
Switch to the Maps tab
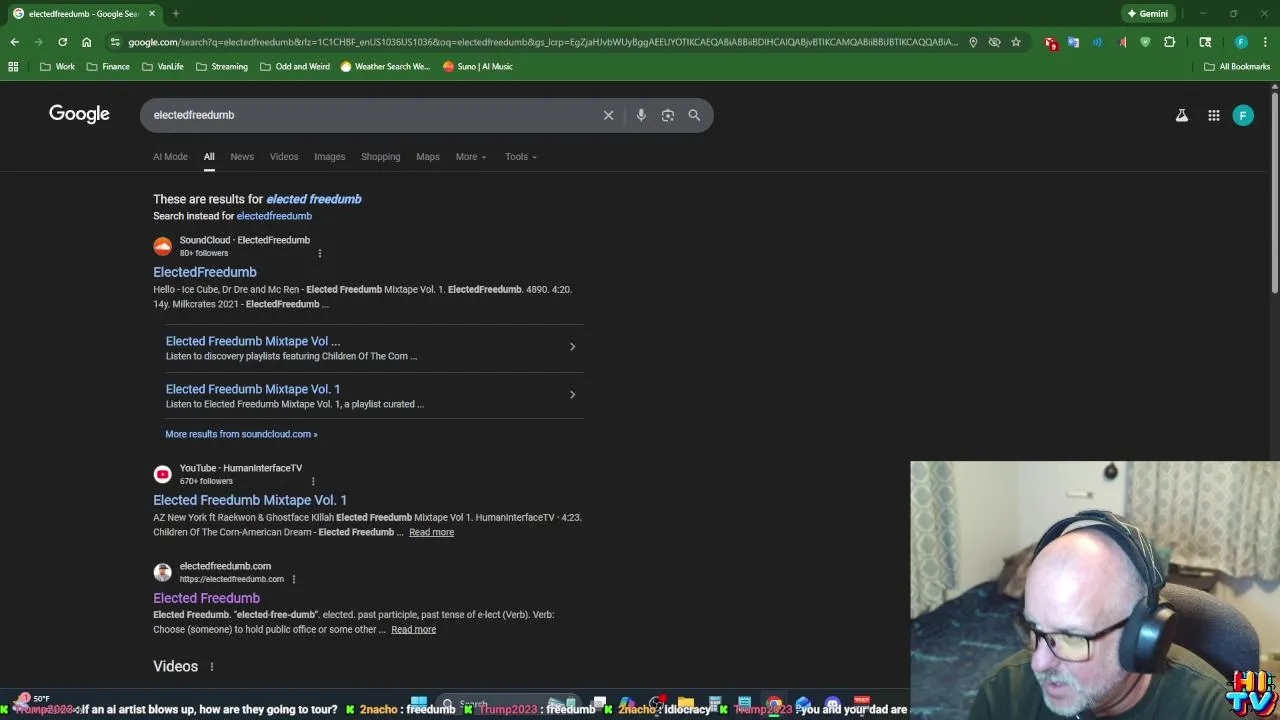point(428,157)
